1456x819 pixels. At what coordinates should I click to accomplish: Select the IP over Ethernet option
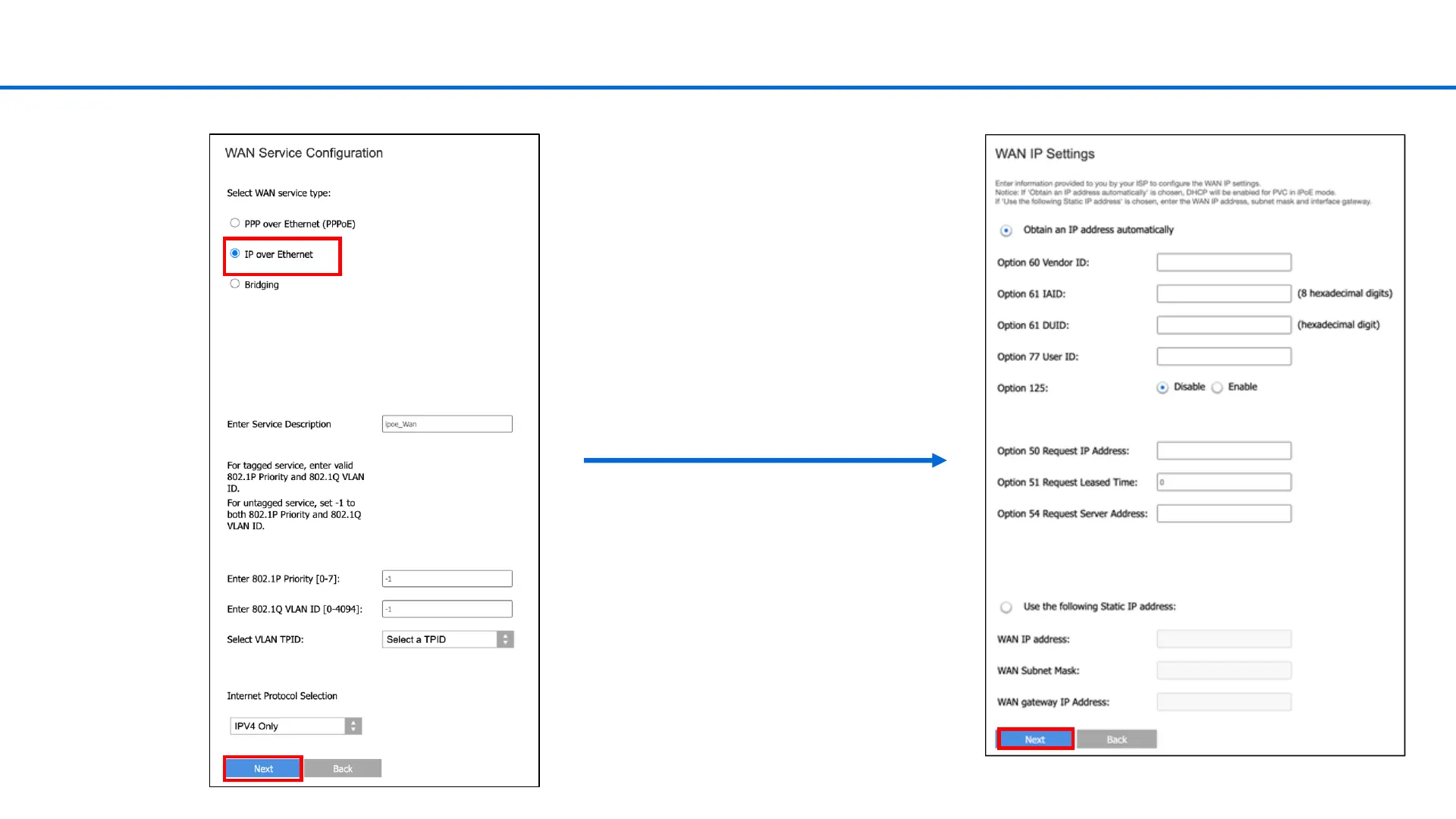tap(235, 253)
